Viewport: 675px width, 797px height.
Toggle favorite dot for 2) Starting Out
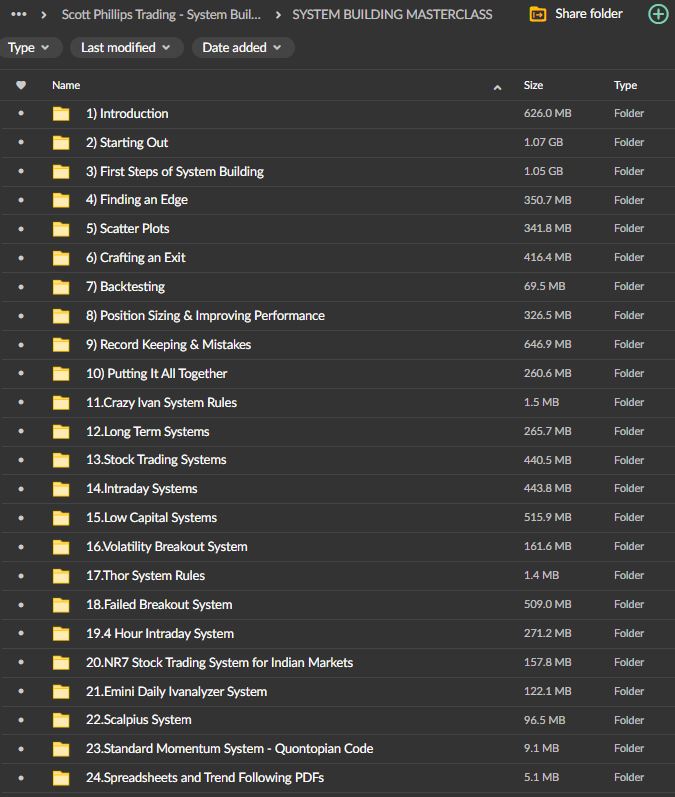pos(21,143)
